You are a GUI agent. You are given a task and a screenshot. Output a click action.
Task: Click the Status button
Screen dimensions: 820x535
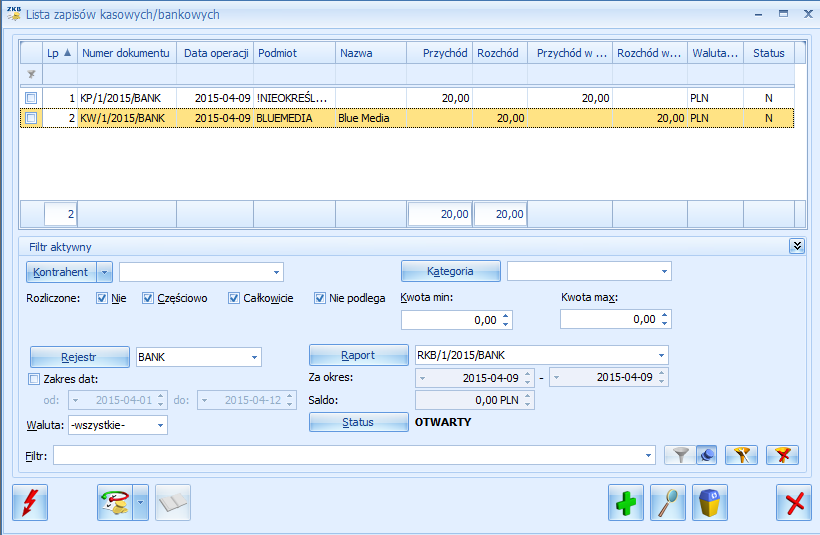(x=358, y=422)
